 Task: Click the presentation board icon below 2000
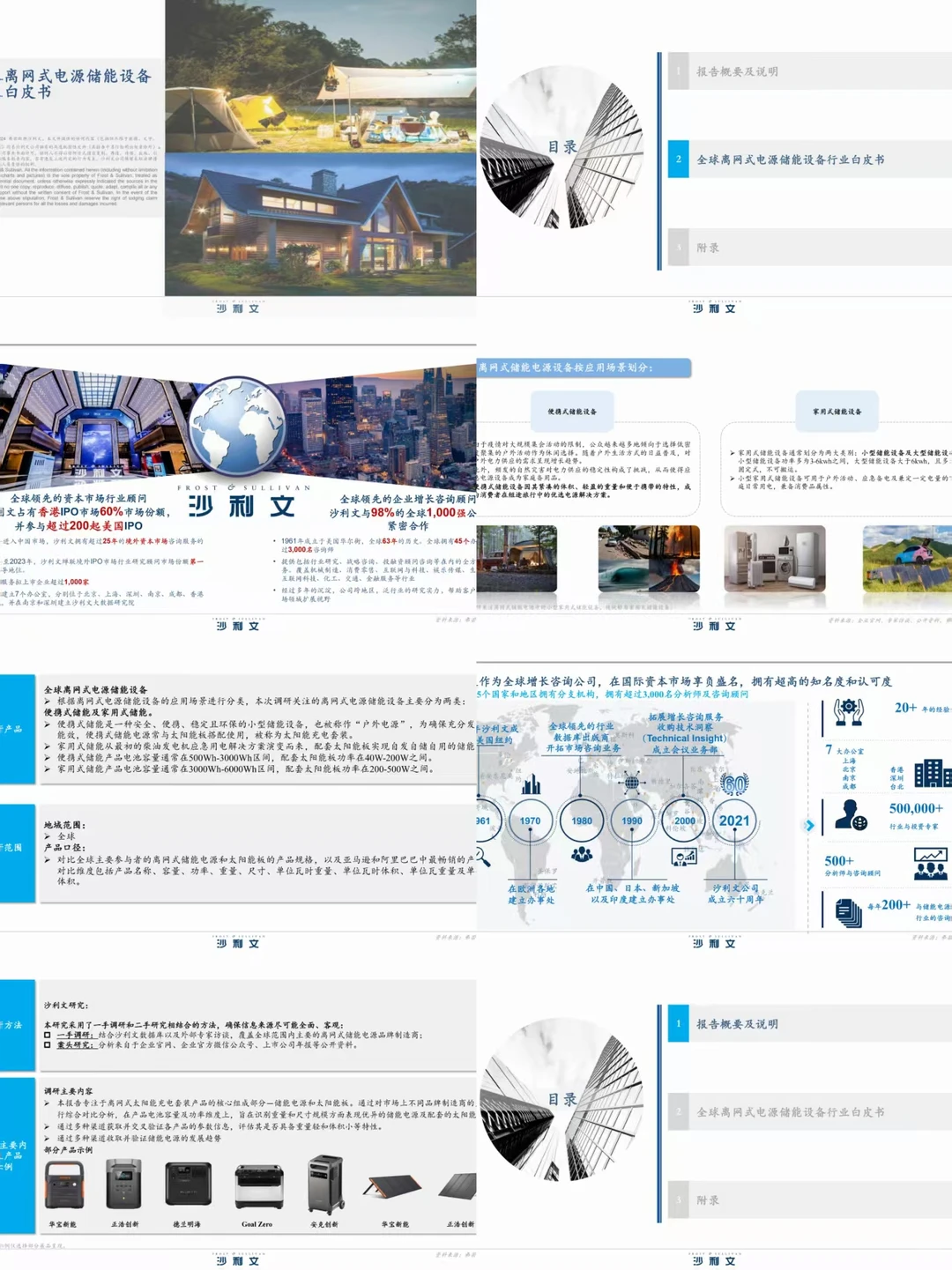click(684, 856)
